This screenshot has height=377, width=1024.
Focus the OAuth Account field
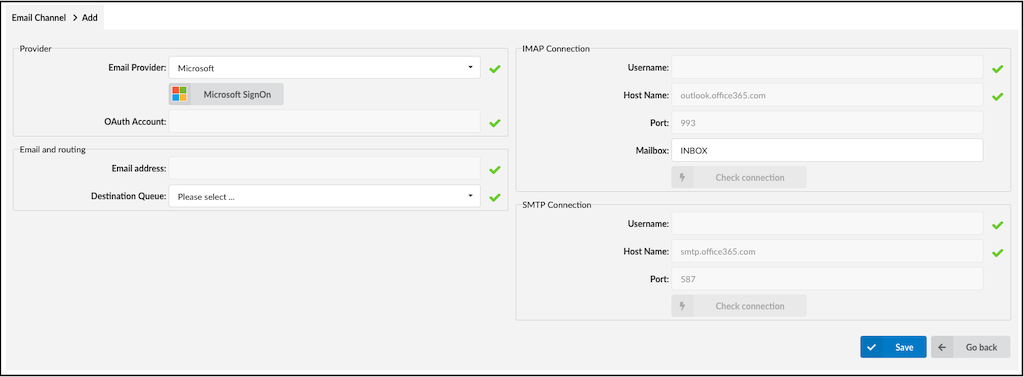[325, 122]
